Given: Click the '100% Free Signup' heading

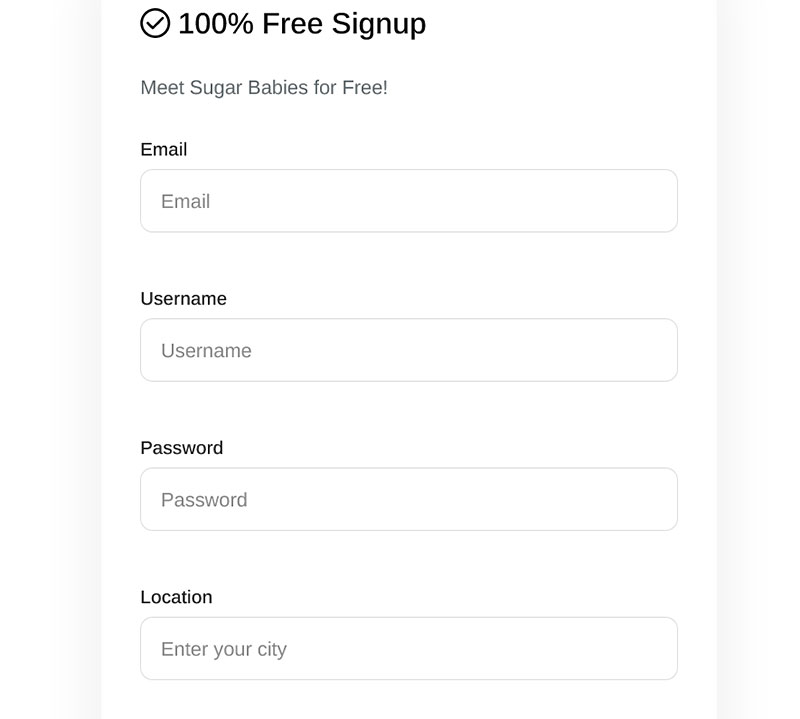Looking at the screenshot, I should pos(300,22).
